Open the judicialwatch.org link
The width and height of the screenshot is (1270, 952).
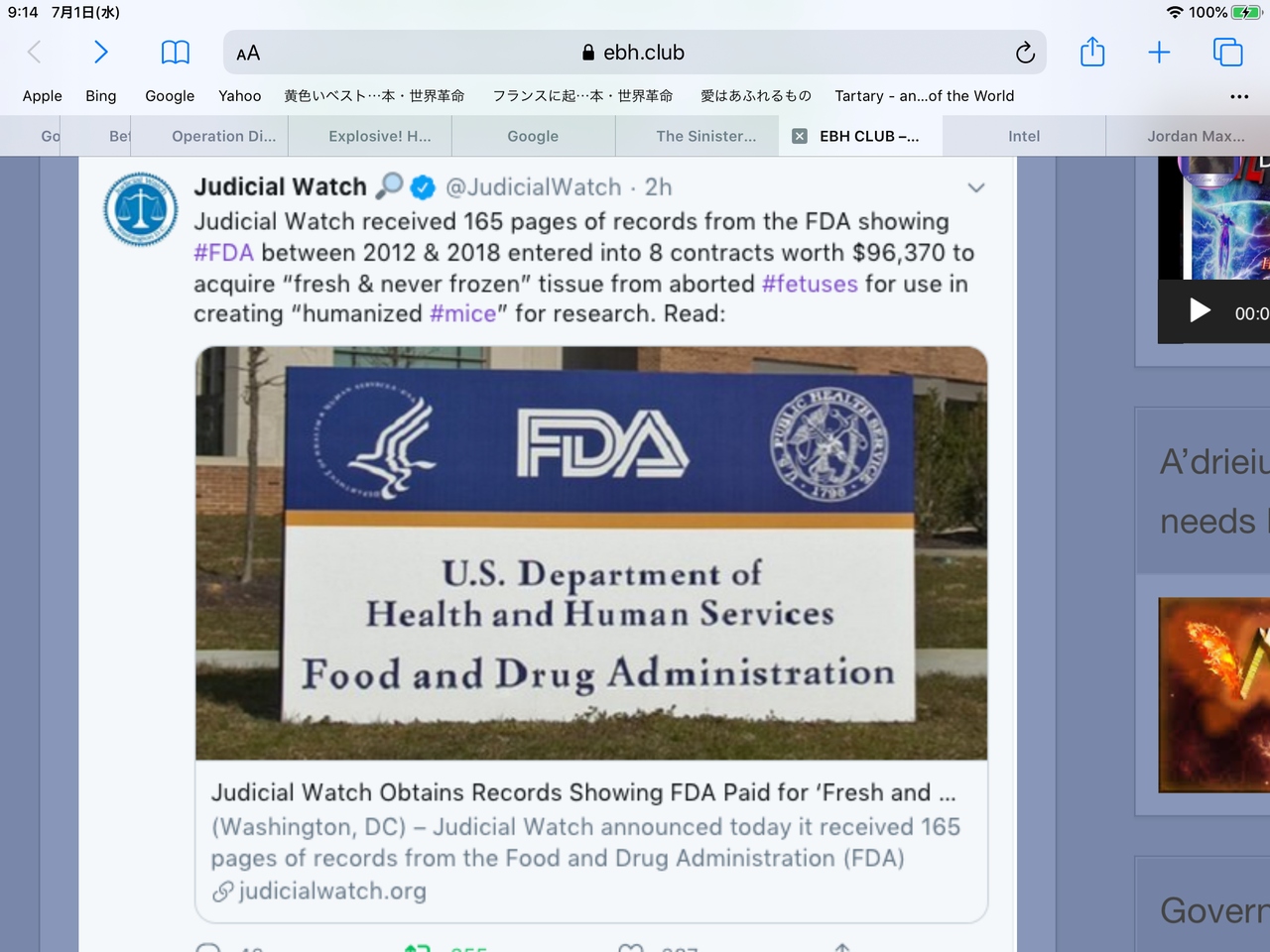coord(332,892)
